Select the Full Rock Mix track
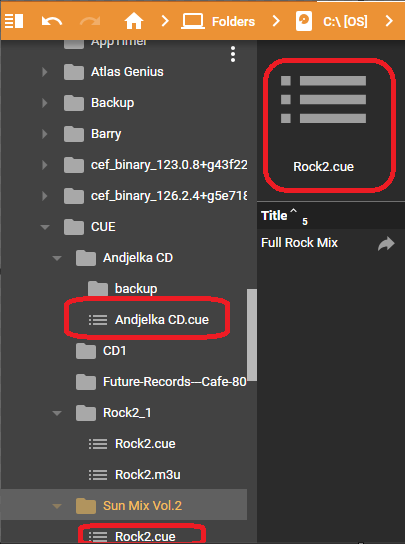The height and width of the screenshot is (544, 405). click(x=299, y=243)
